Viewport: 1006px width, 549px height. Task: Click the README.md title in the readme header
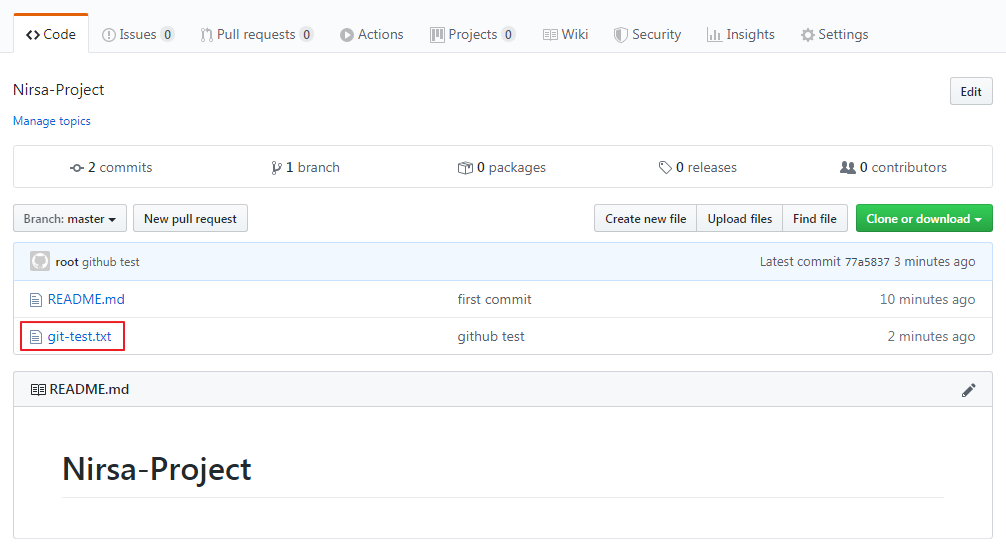[x=89, y=390]
